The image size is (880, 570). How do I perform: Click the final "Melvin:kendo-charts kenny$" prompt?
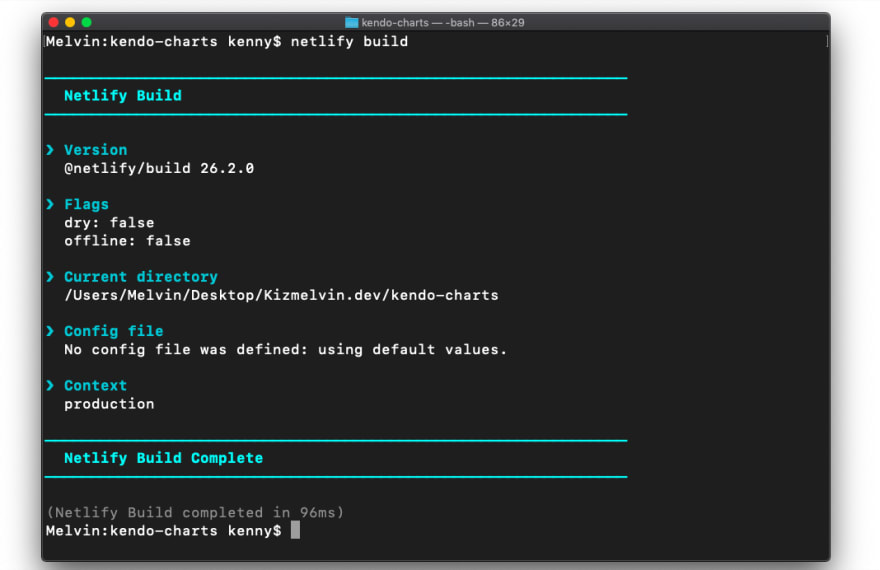(x=163, y=531)
